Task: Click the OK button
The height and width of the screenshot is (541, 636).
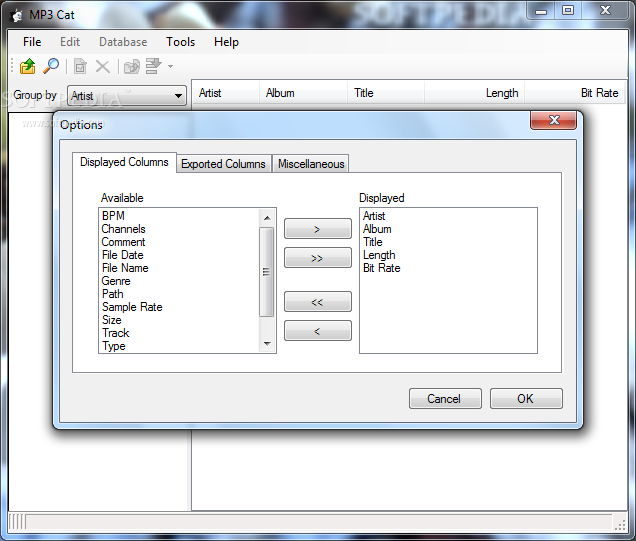Action: [526, 399]
